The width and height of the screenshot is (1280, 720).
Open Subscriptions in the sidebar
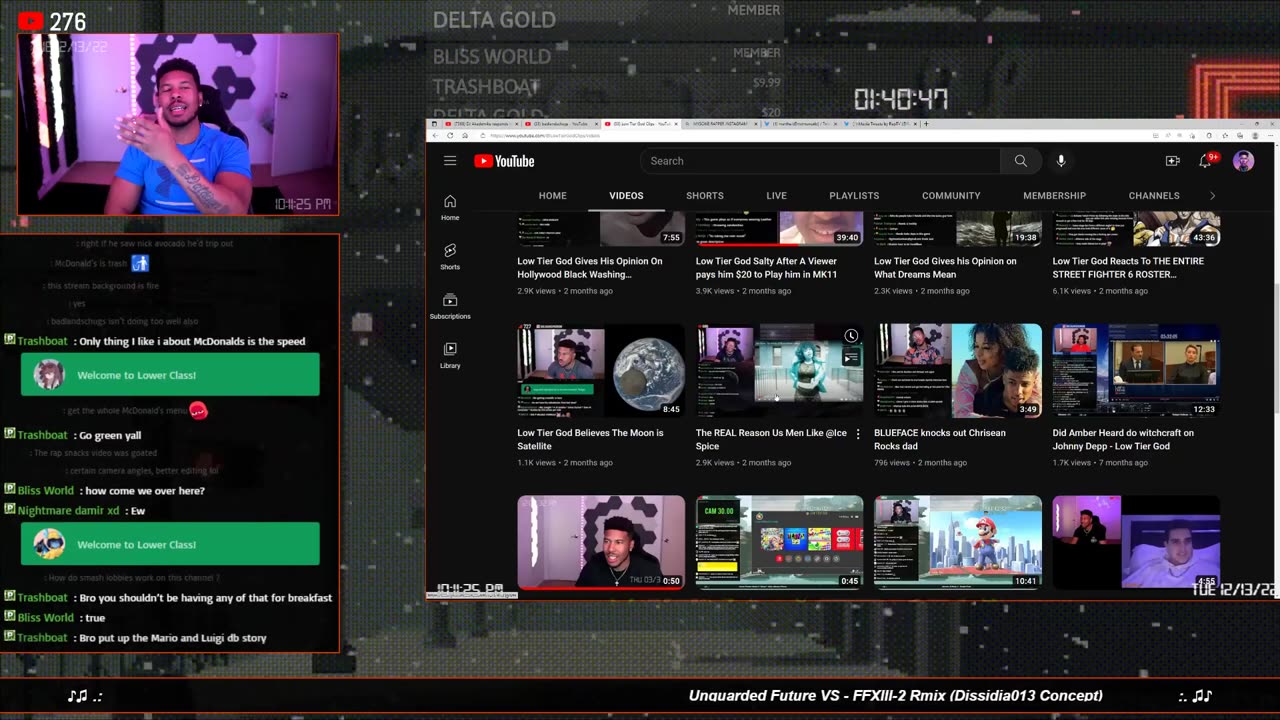(450, 305)
